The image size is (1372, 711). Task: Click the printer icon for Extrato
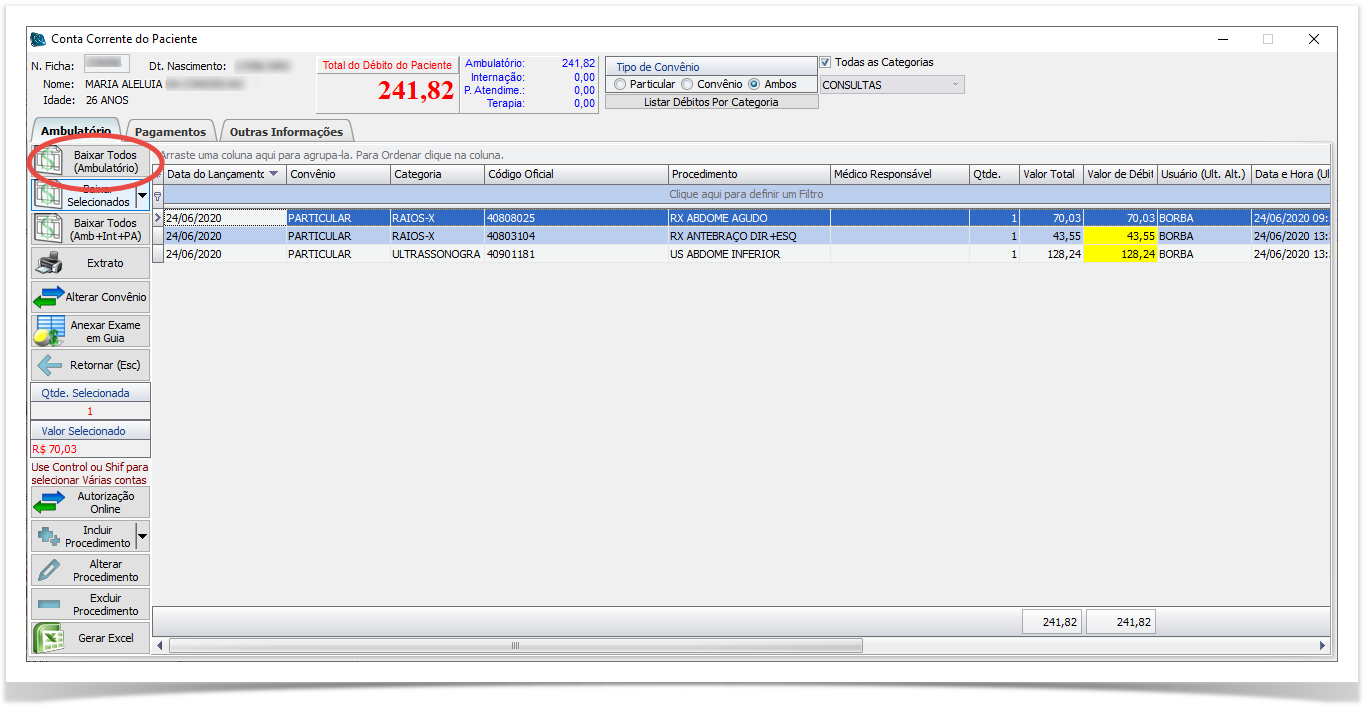[x=48, y=264]
